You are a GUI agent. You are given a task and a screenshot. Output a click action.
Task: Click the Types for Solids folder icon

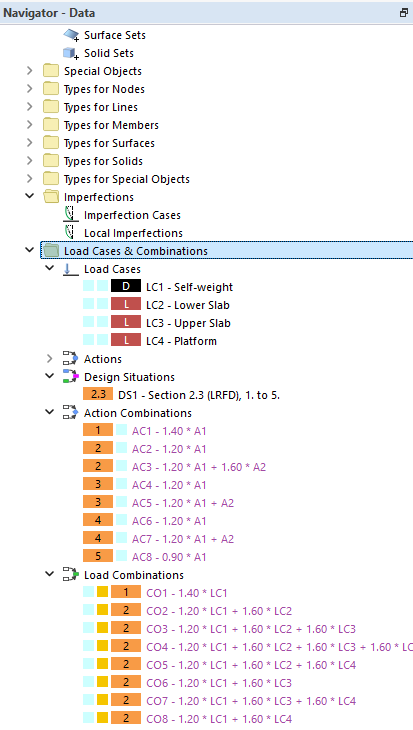tap(51, 162)
